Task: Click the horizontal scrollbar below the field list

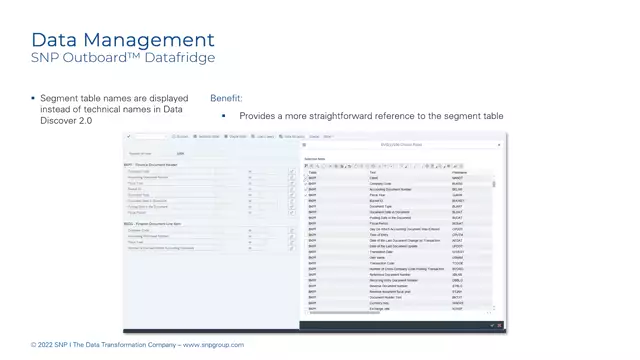Action: tap(345, 313)
